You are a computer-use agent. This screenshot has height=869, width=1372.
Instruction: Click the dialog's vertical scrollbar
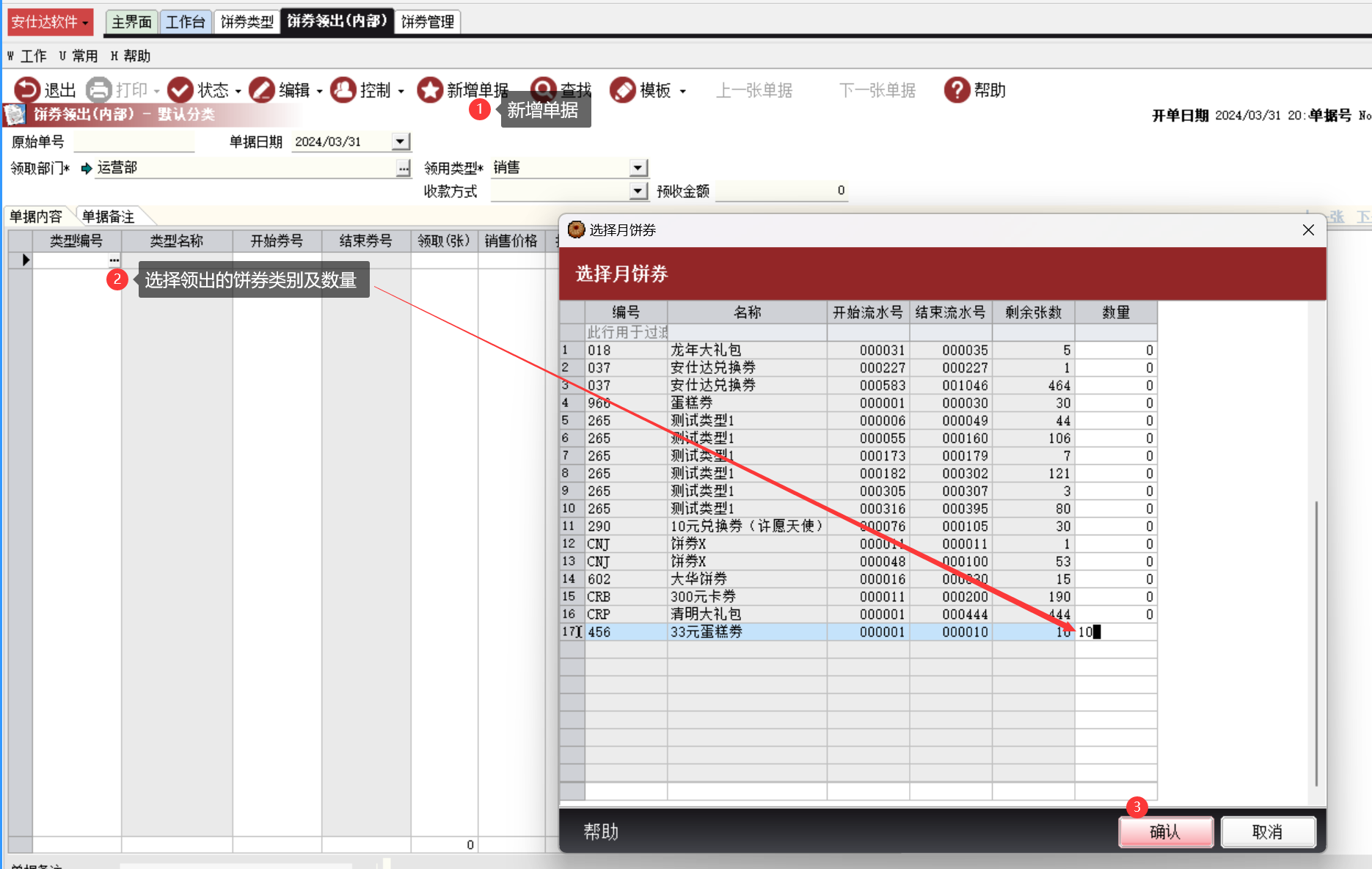point(1316,643)
